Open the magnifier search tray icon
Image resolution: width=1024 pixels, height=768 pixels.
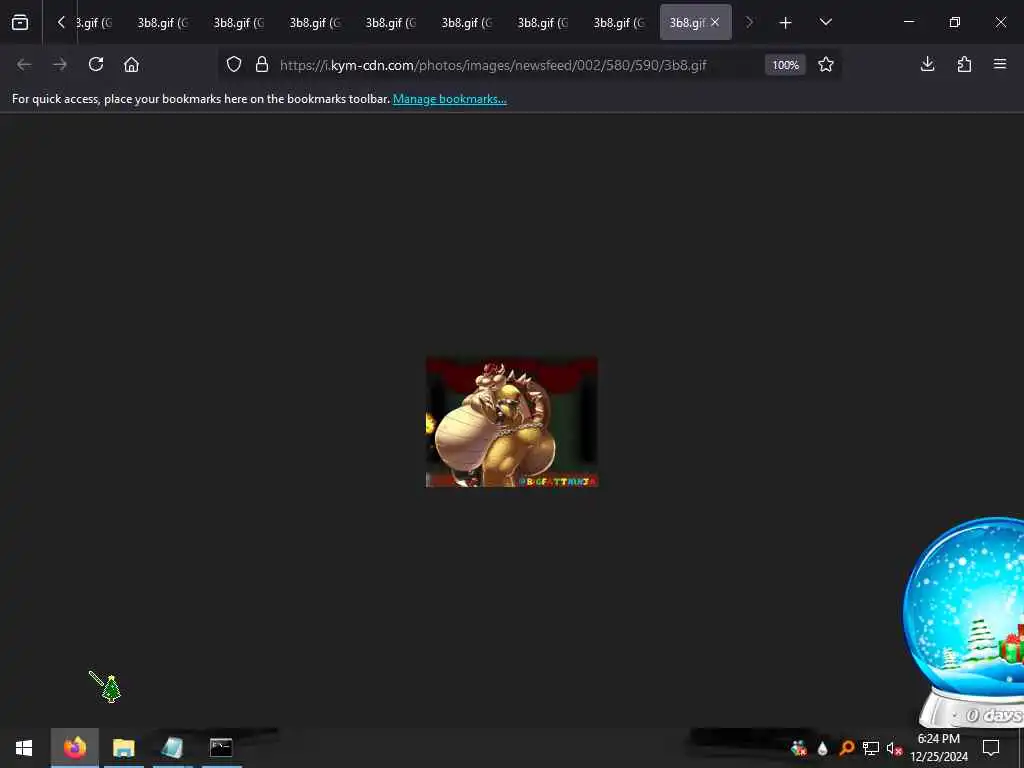coord(847,748)
